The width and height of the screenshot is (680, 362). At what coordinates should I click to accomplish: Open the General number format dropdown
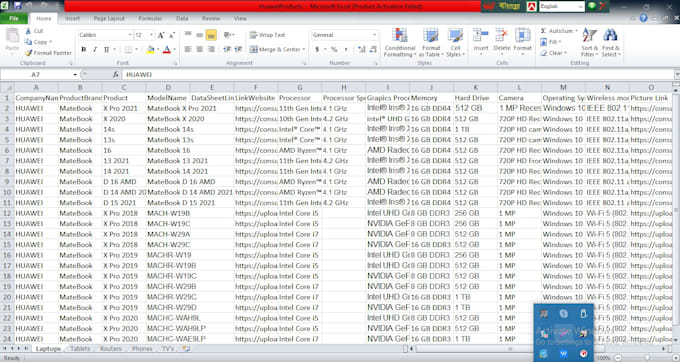(x=375, y=35)
